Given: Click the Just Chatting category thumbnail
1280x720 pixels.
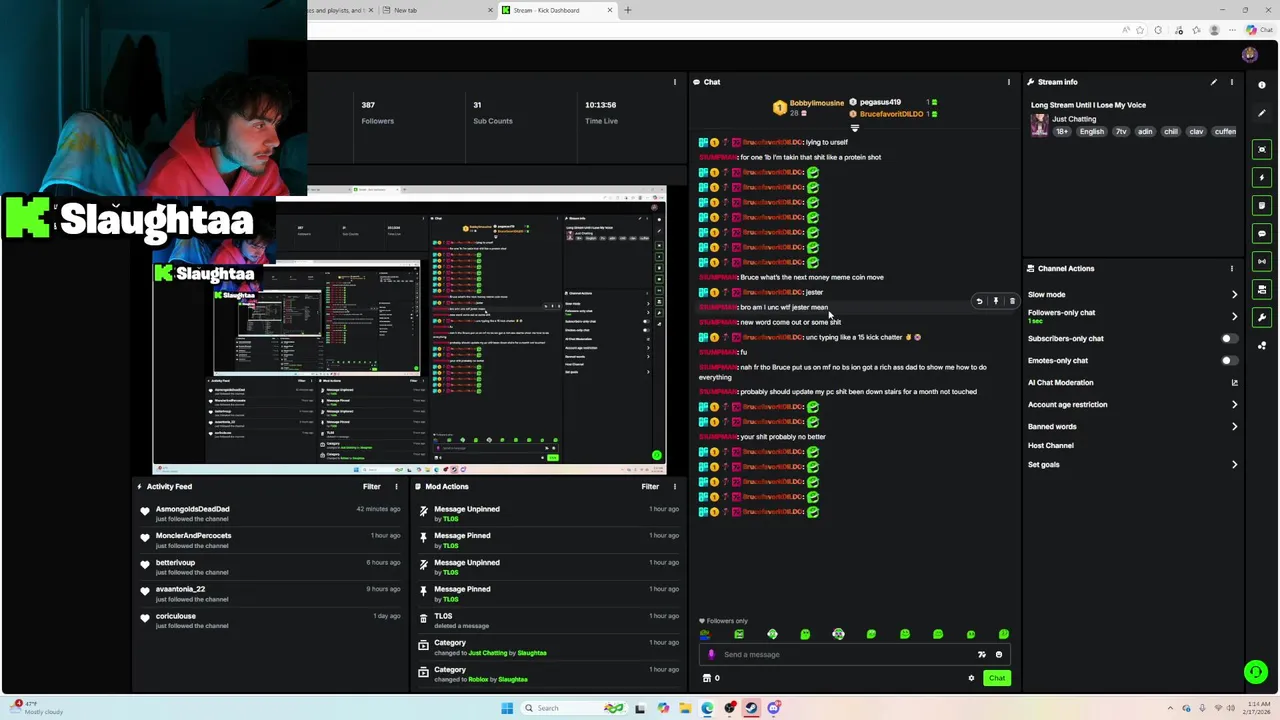Looking at the screenshot, I should [1040, 125].
